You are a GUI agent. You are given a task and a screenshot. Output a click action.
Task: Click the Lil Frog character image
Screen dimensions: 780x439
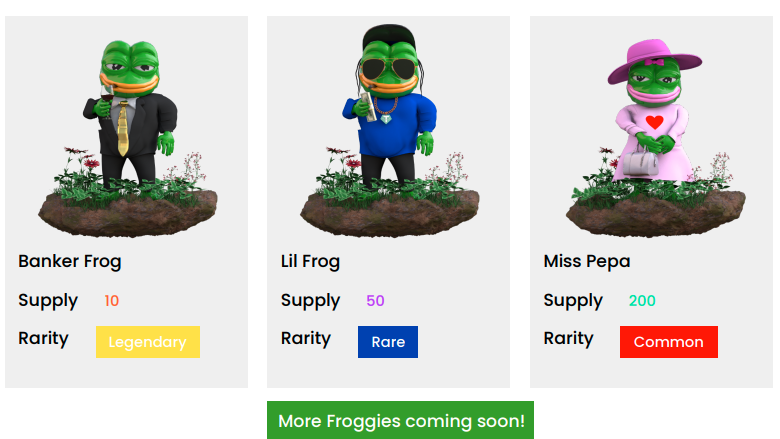[x=390, y=130]
